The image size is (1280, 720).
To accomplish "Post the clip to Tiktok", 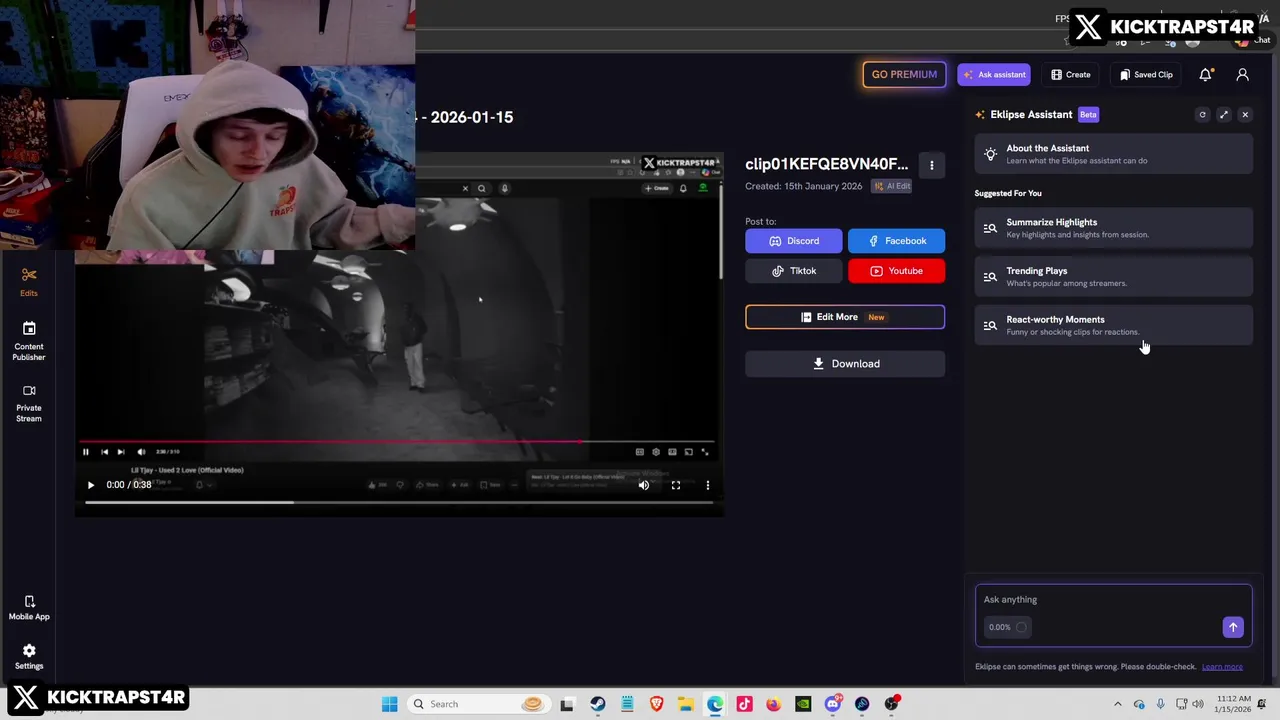I will (794, 271).
